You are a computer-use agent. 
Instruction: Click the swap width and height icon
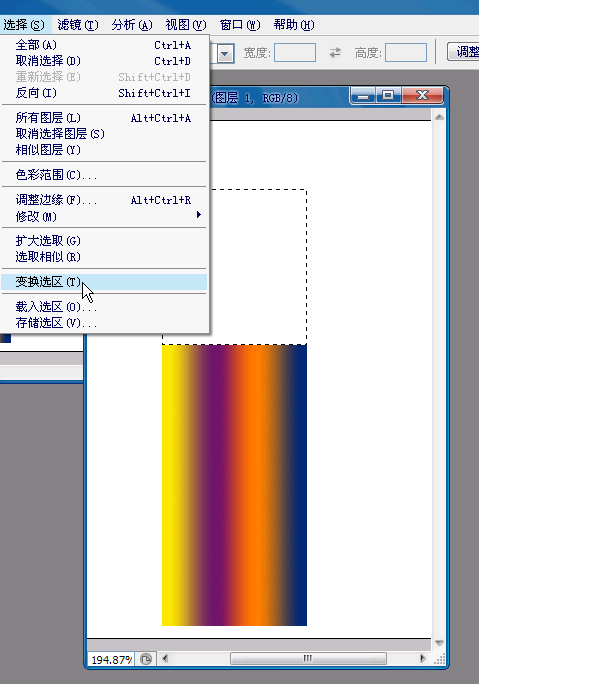pyautogui.click(x=335, y=53)
